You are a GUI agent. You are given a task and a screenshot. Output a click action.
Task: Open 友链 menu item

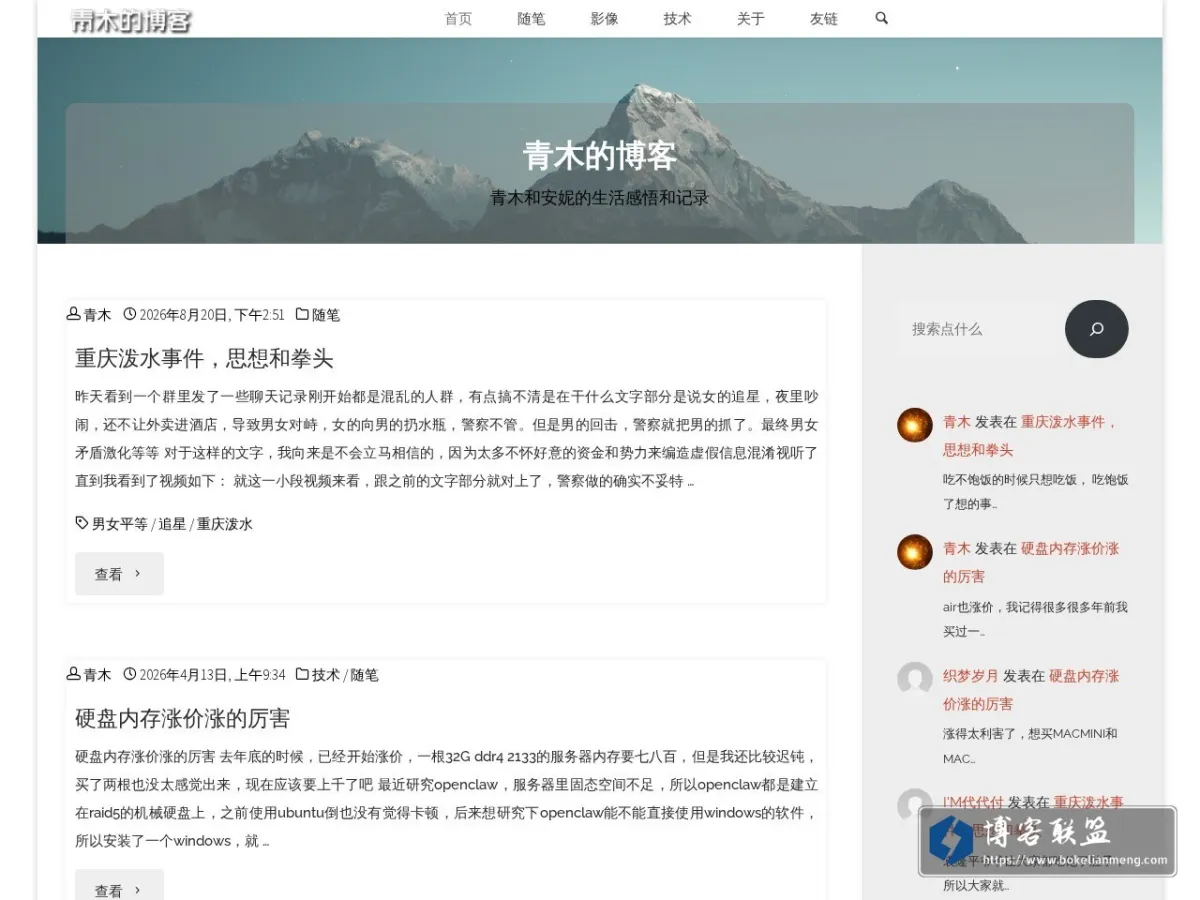tap(823, 19)
